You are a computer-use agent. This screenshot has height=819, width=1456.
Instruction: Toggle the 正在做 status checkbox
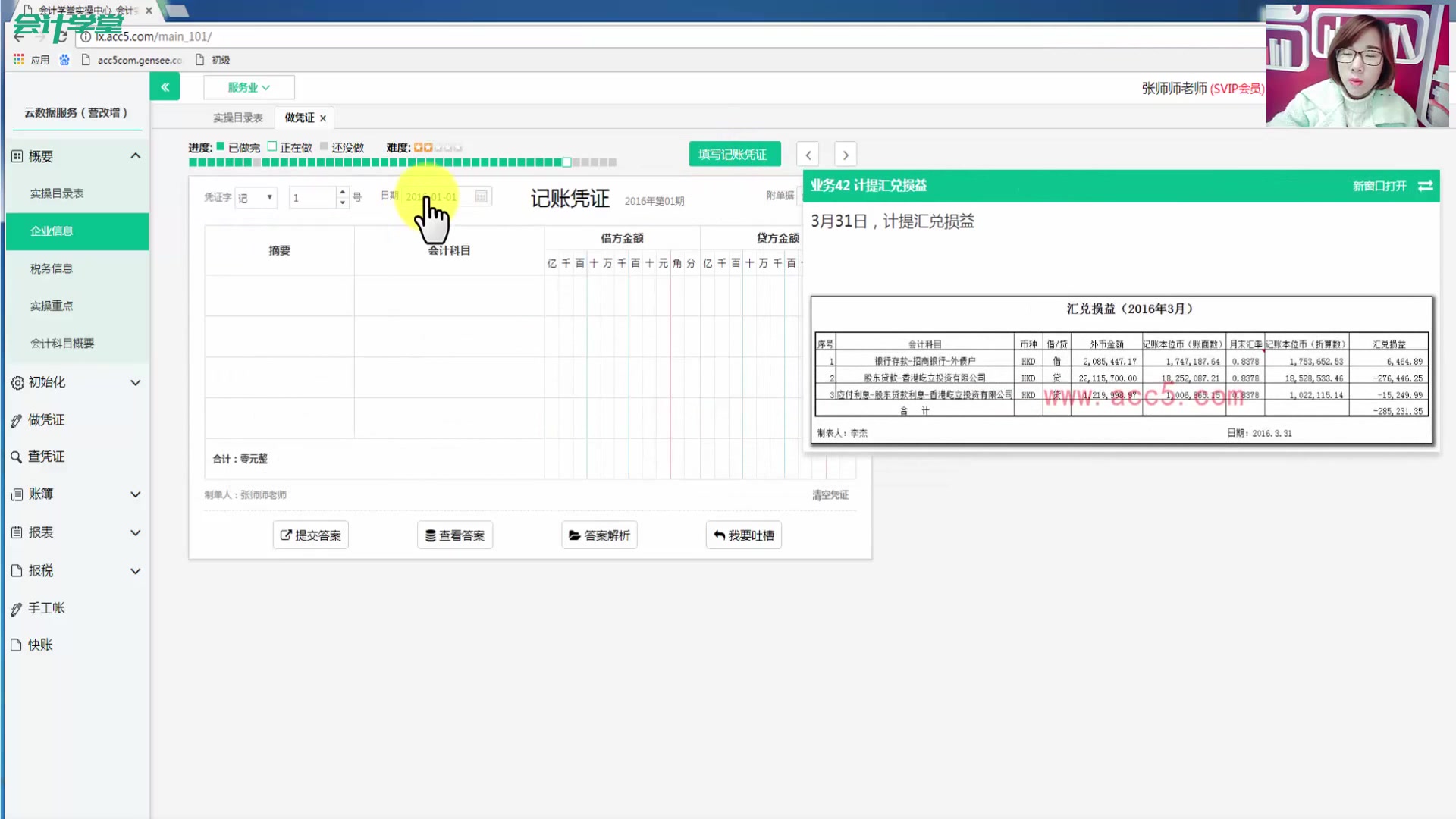(x=273, y=146)
